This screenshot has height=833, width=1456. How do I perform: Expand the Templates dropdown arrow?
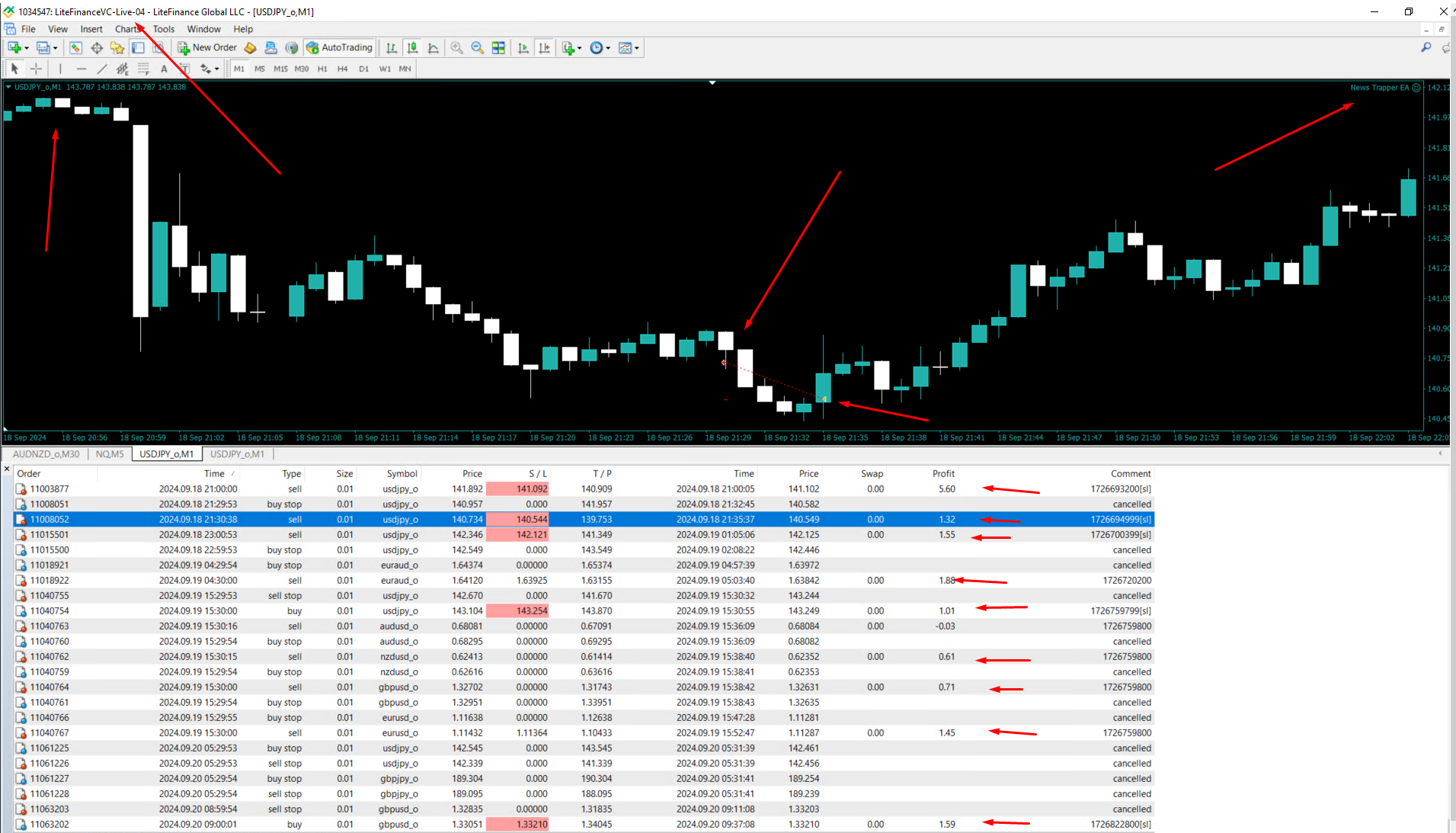[637, 48]
